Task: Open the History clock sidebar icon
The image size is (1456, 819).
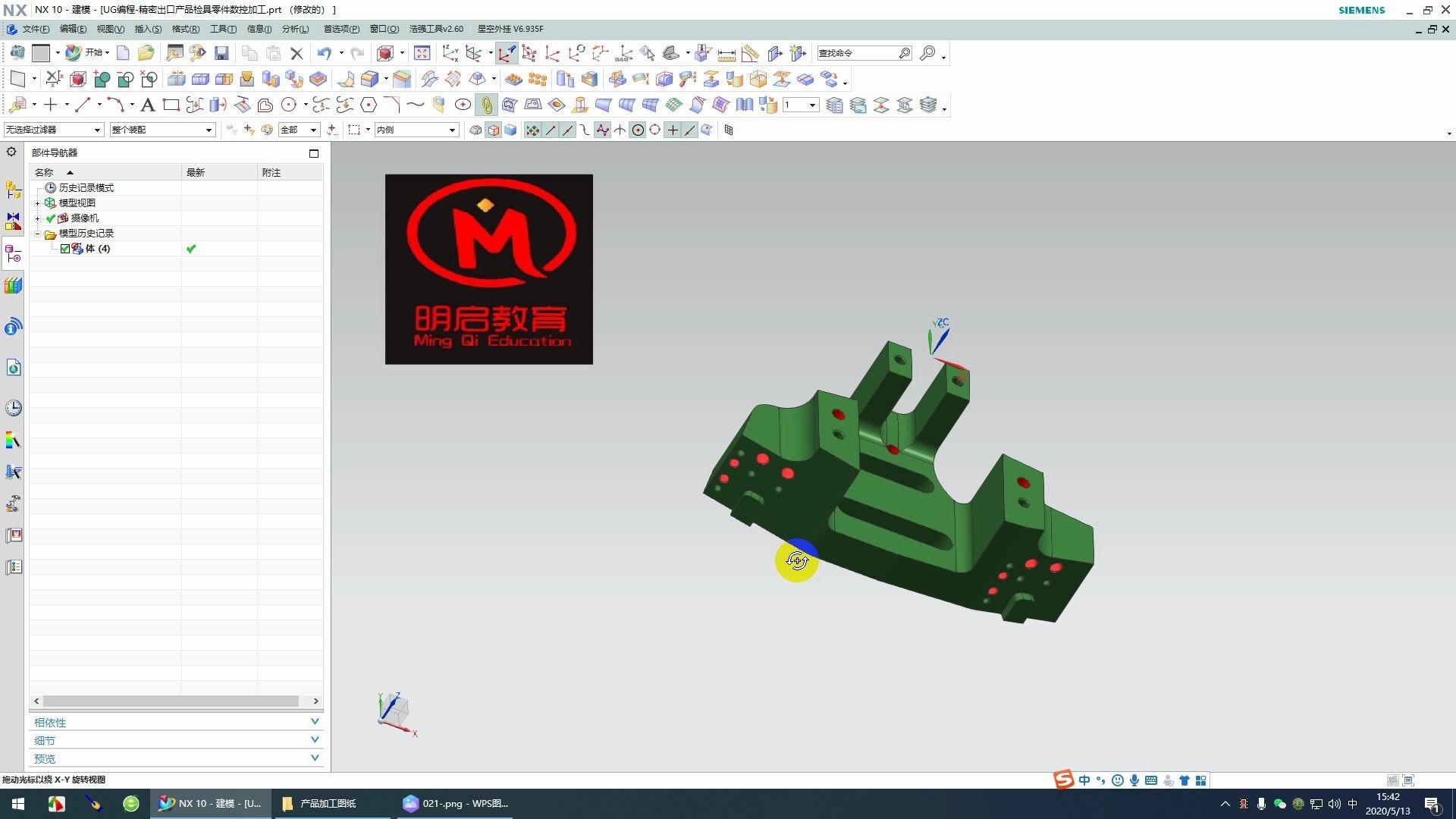Action: click(13, 408)
